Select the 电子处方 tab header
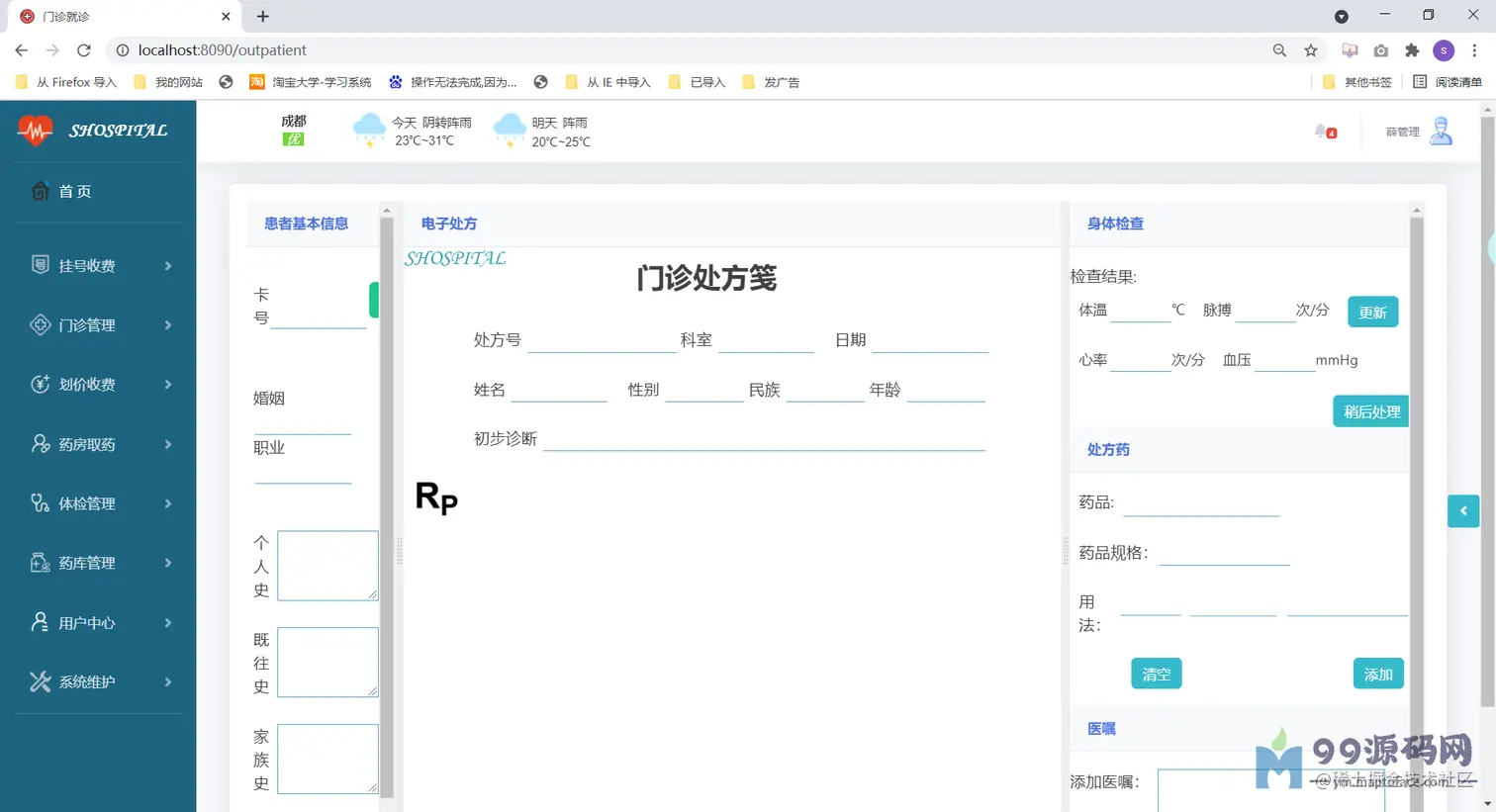Viewport: 1496px width, 812px height. (x=449, y=224)
